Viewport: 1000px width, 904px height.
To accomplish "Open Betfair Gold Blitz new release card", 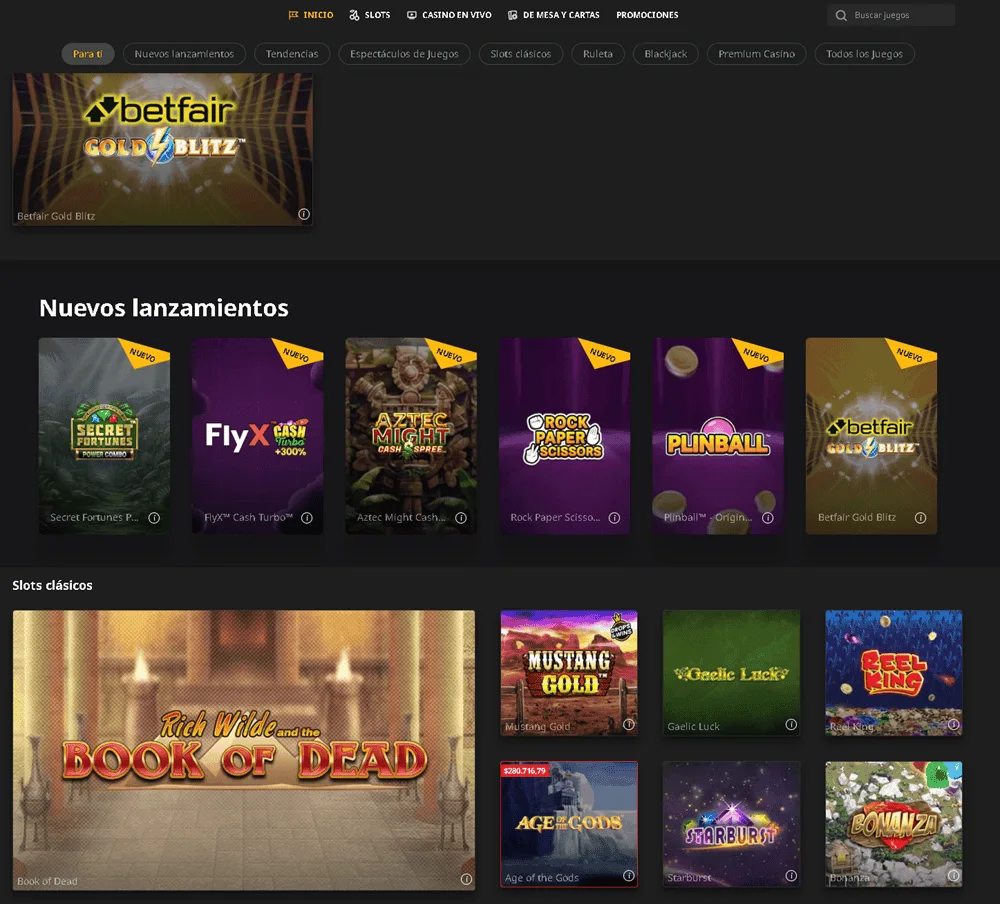I will [871, 436].
